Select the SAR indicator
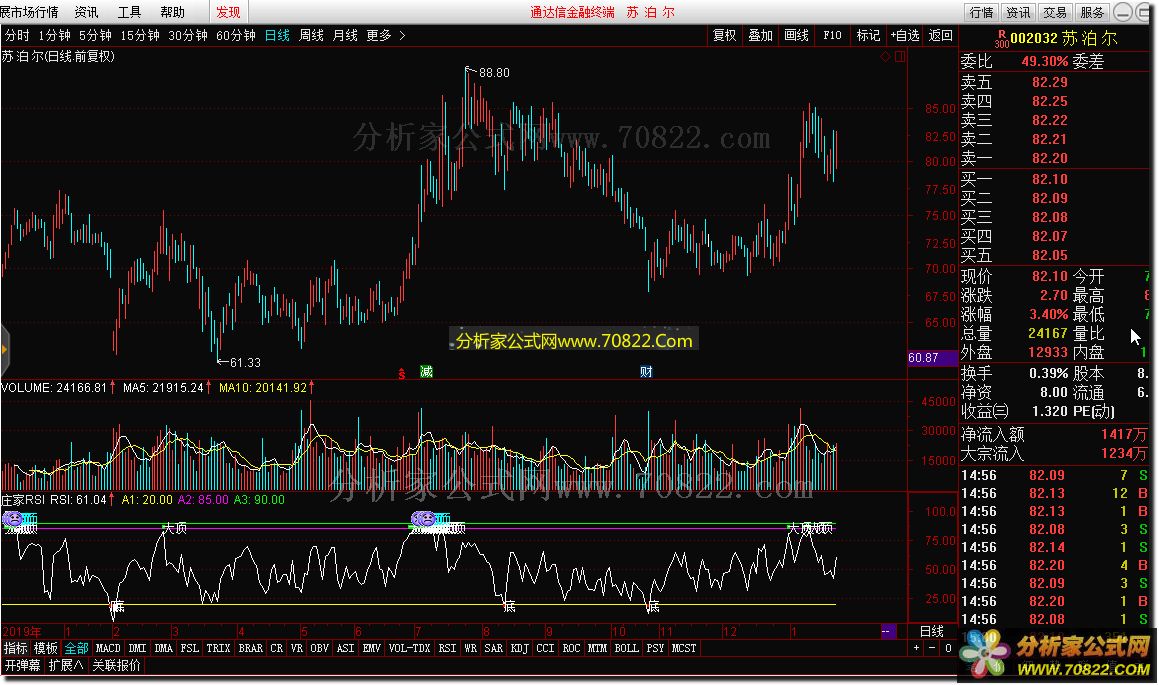The image size is (1159, 685). click(x=494, y=648)
